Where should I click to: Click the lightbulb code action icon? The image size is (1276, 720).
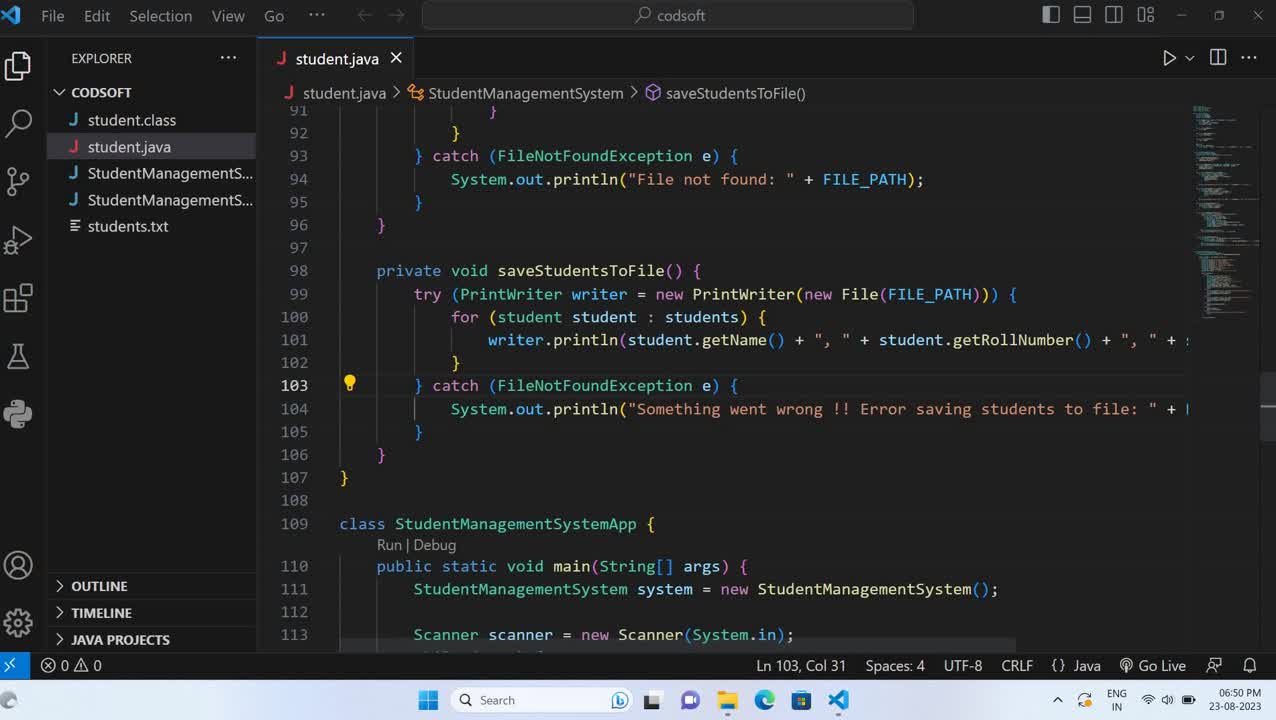pyautogui.click(x=349, y=383)
